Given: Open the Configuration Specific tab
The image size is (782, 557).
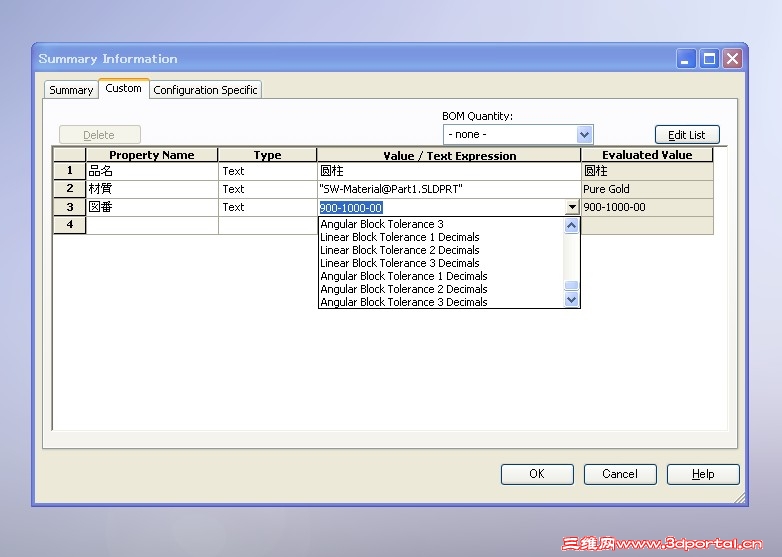Looking at the screenshot, I should pos(205,90).
